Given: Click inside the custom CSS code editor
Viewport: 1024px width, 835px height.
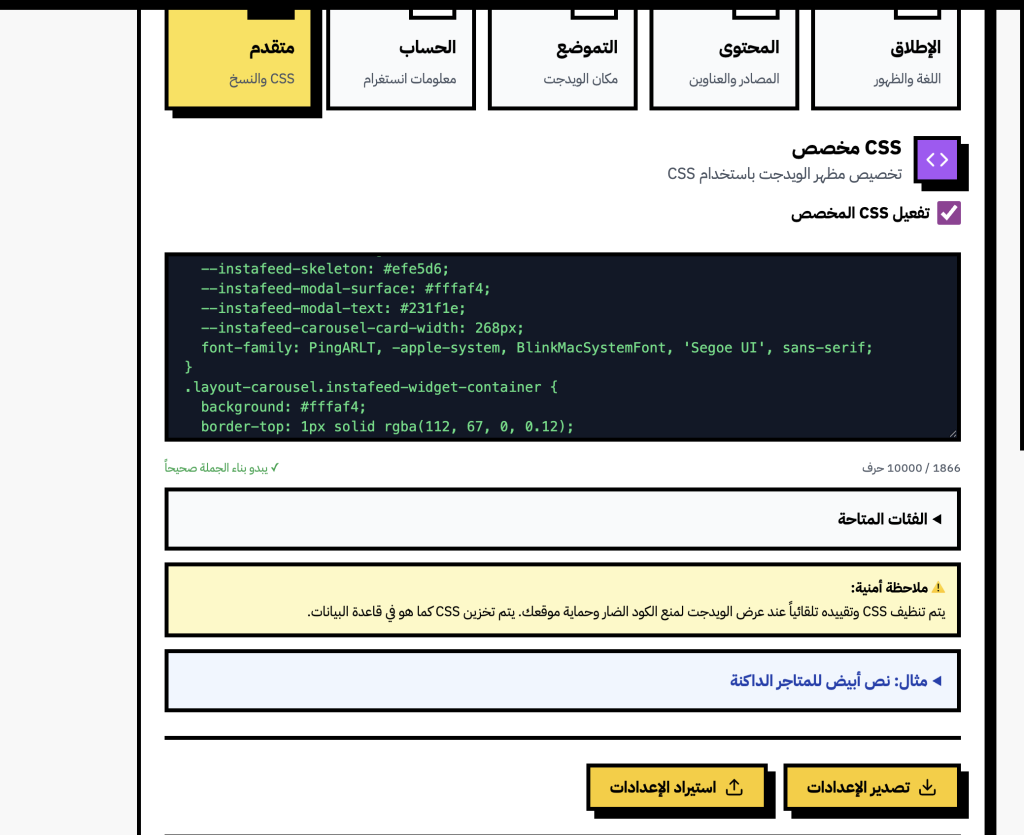Looking at the screenshot, I should [562, 347].
